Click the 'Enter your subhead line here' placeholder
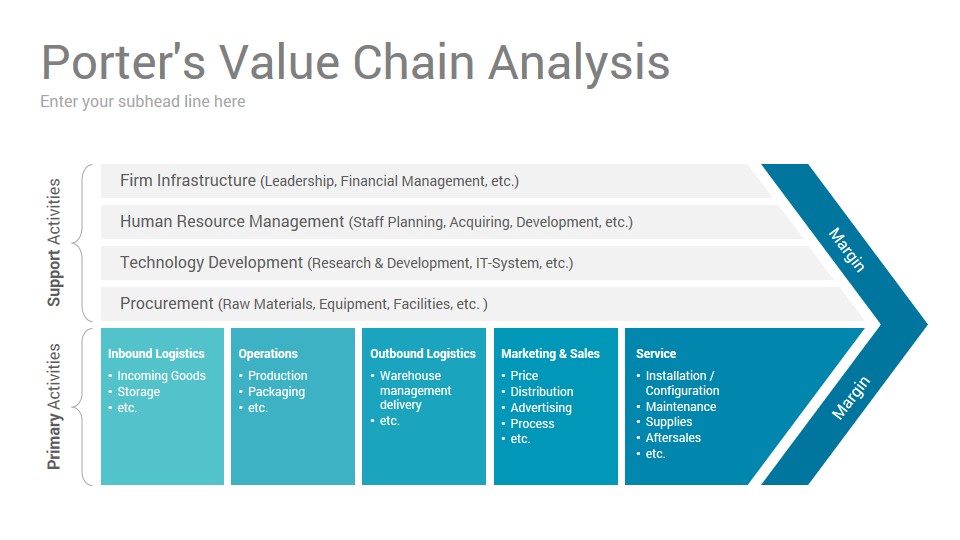Viewport: 960px width, 540px height. point(143,102)
